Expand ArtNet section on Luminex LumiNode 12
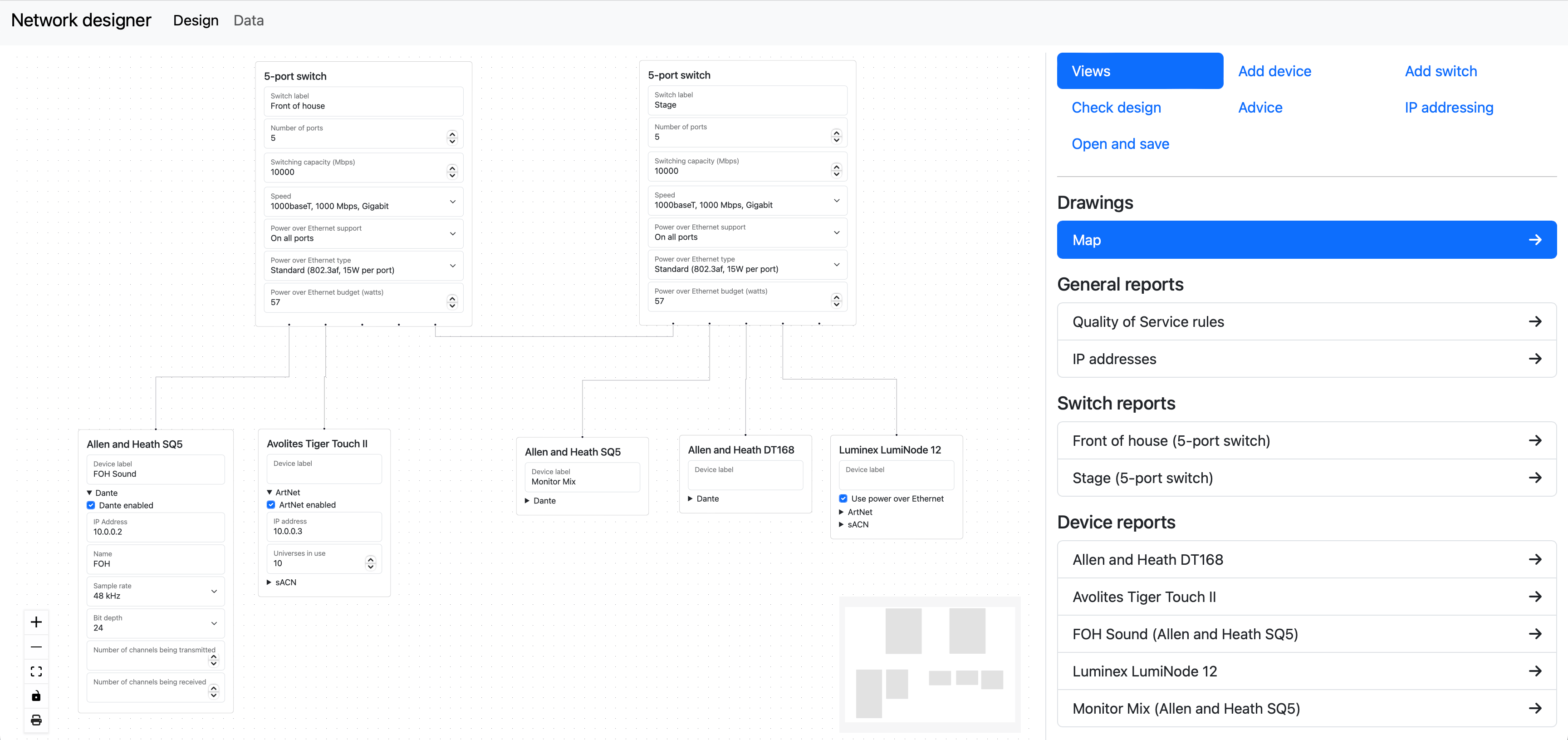 856,512
